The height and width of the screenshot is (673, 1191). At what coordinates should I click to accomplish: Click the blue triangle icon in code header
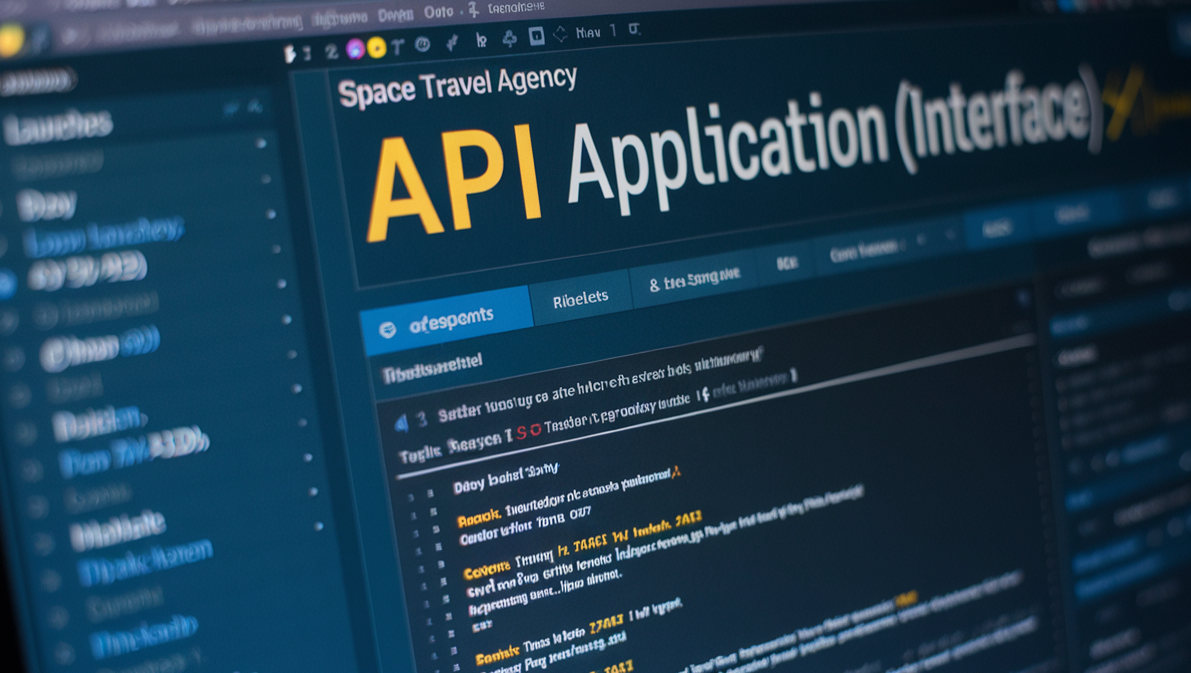[402, 423]
